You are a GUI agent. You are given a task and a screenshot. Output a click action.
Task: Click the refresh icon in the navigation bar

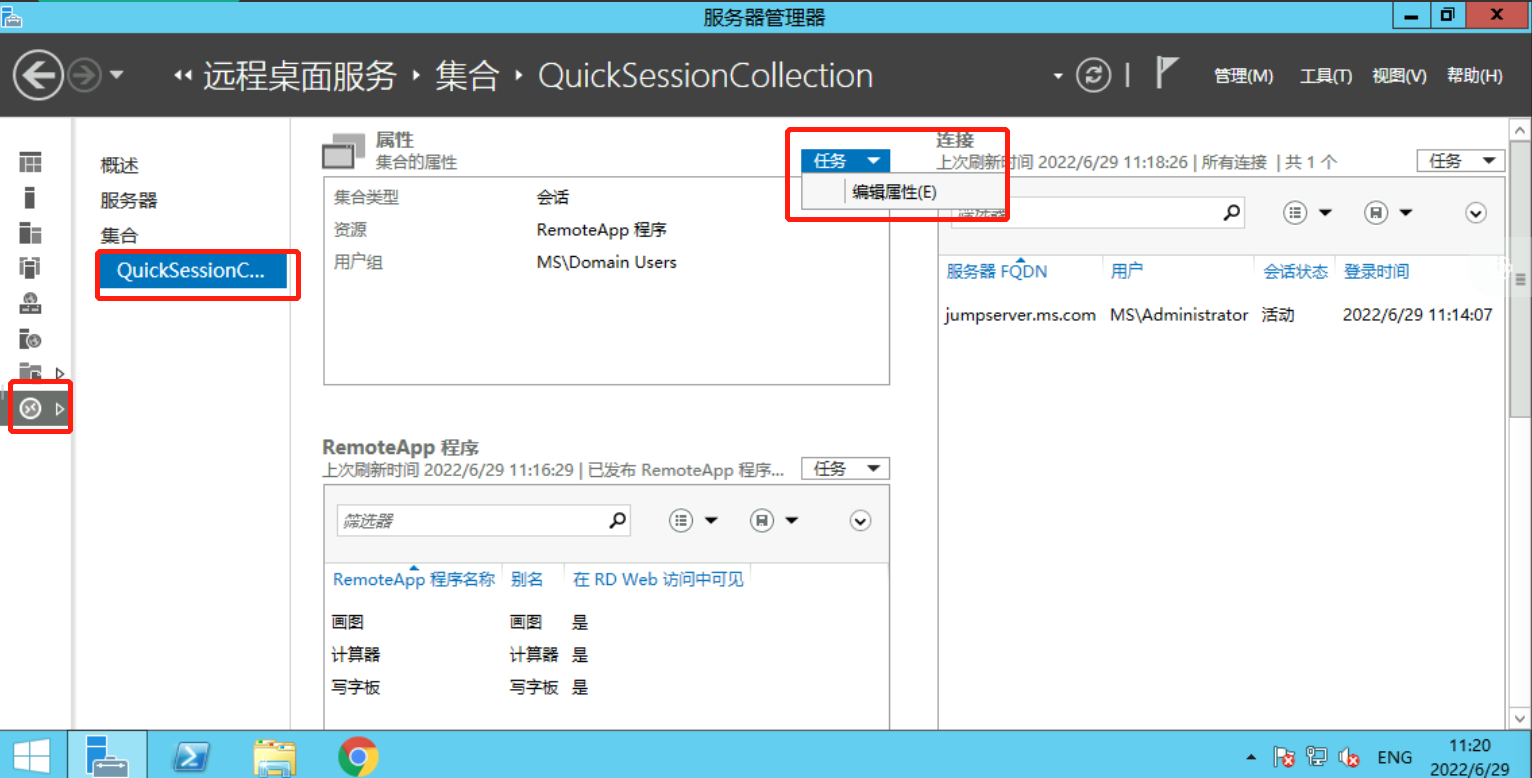[1093, 75]
